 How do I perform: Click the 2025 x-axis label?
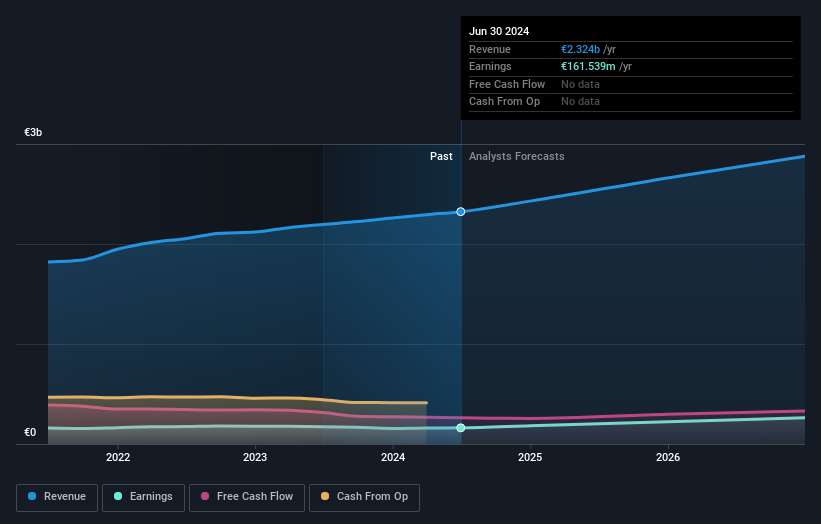pos(530,457)
